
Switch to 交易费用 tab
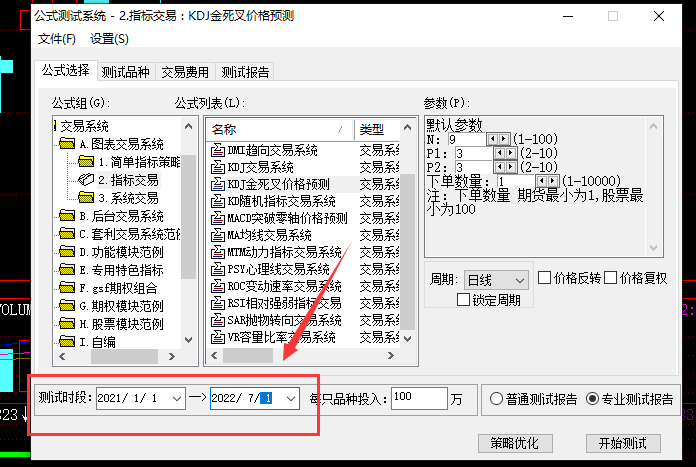(185, 72)
